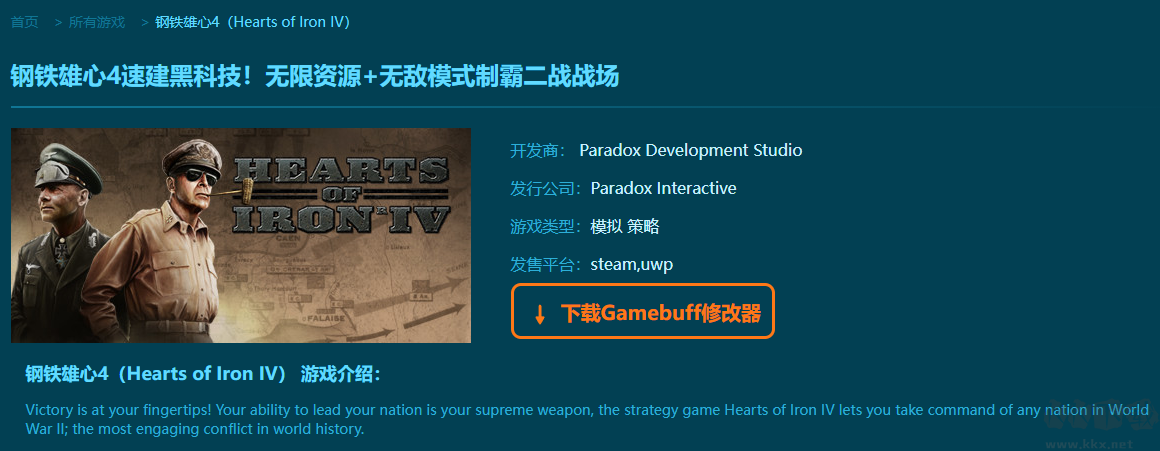Click the 发售平台 label
Screen dimensions: 1160x451
(x=547, y=265)
